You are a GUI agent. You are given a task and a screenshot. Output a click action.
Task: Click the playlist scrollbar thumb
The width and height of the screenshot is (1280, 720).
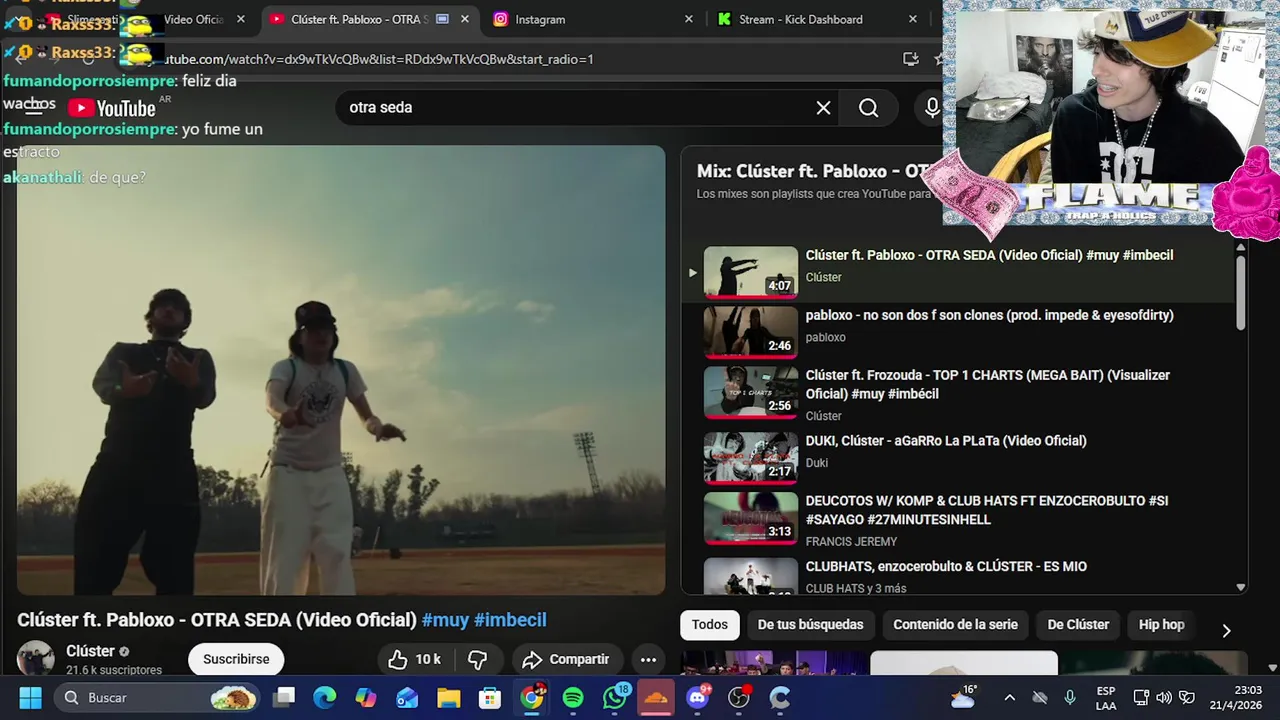1240,292
